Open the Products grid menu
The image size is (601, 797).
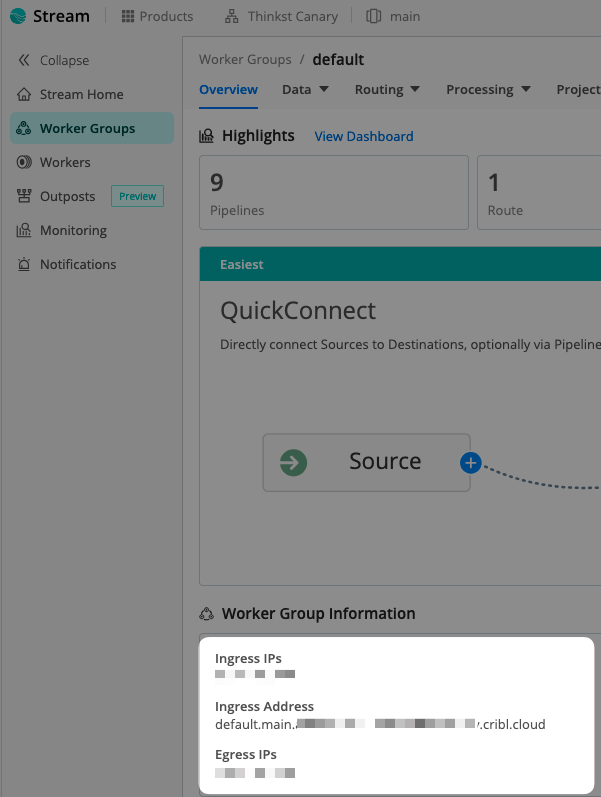click(157, 16)
